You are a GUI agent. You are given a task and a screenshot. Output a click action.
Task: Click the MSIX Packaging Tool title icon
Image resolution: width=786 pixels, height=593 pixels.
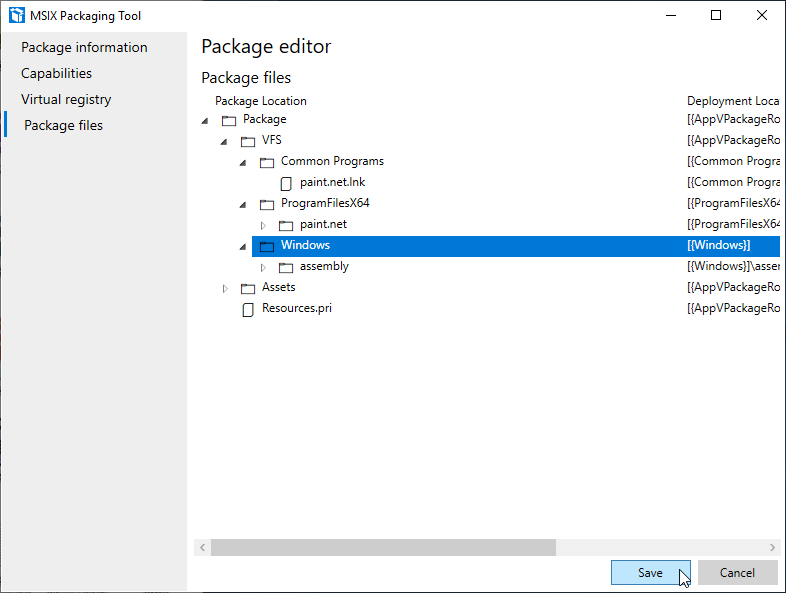tap(16, 15)
